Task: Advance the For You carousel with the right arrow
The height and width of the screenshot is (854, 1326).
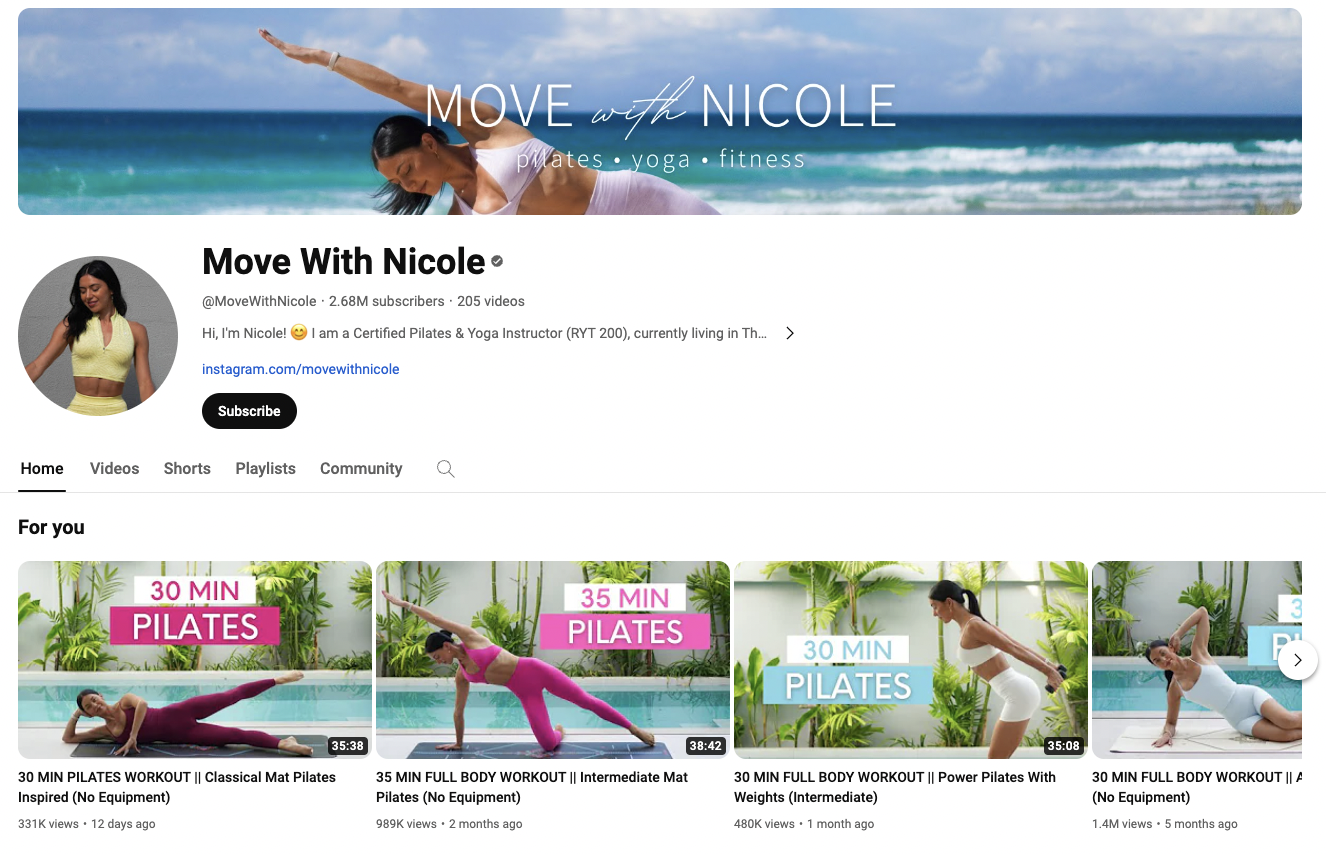Action: point(1297,660)
